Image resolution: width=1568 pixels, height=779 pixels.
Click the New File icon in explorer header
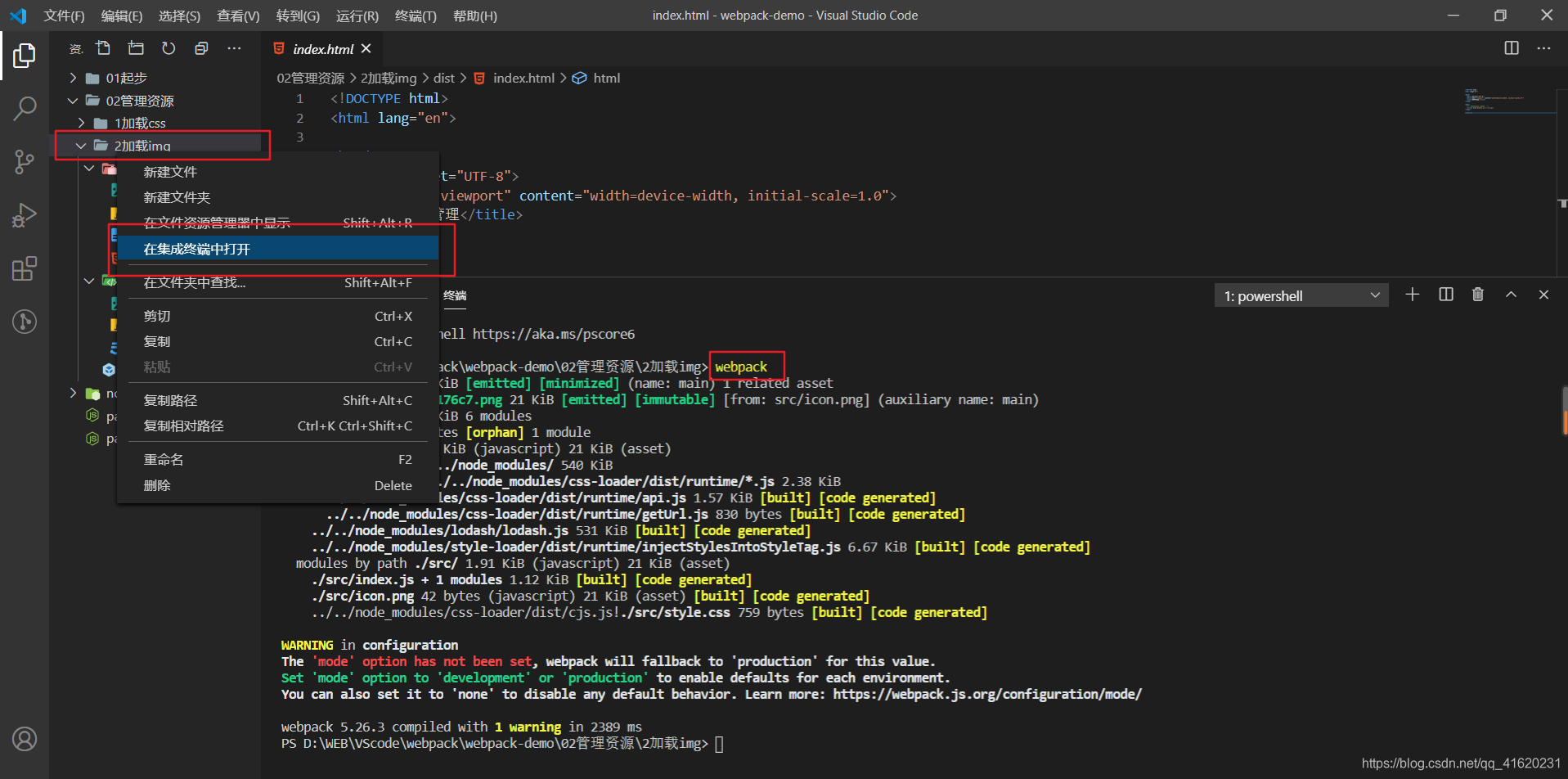(x=103, y=48)
